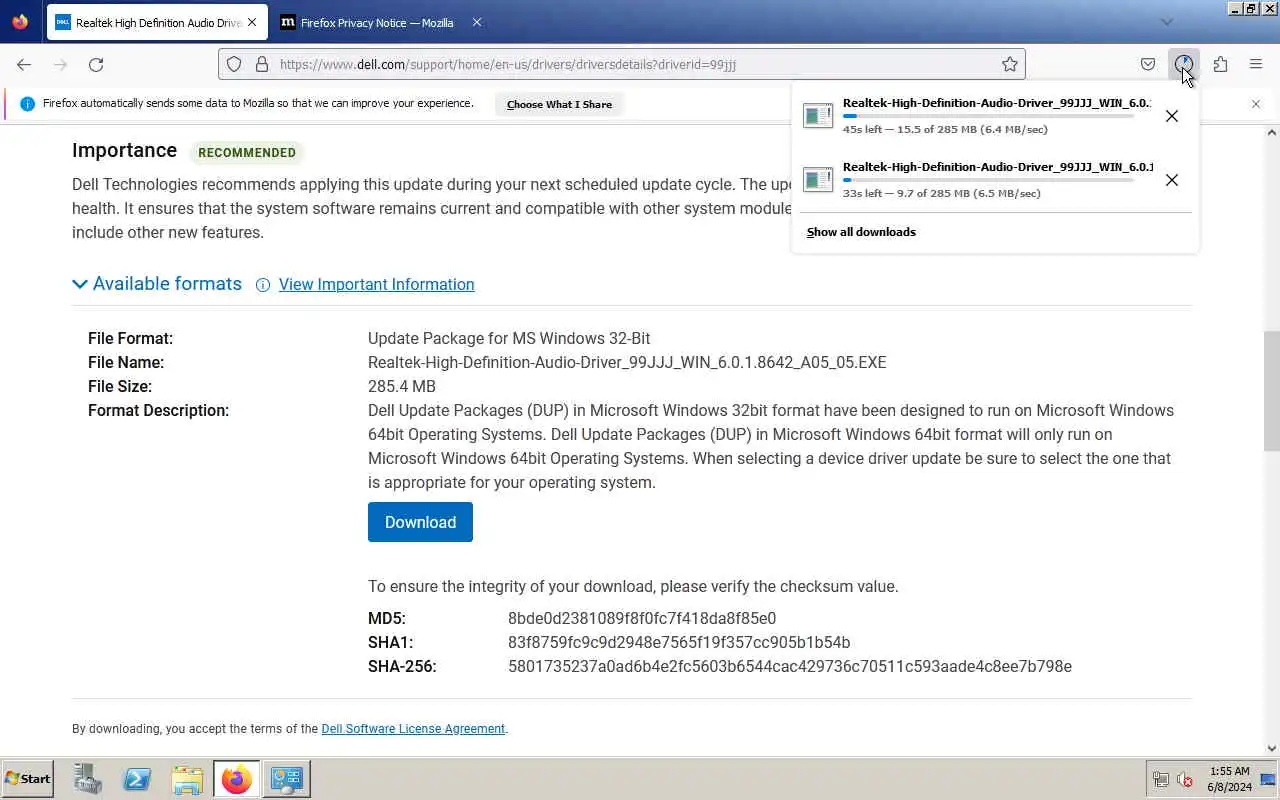
Task: Click the MD5 checksum value
Action: click(x=642, y=619)
